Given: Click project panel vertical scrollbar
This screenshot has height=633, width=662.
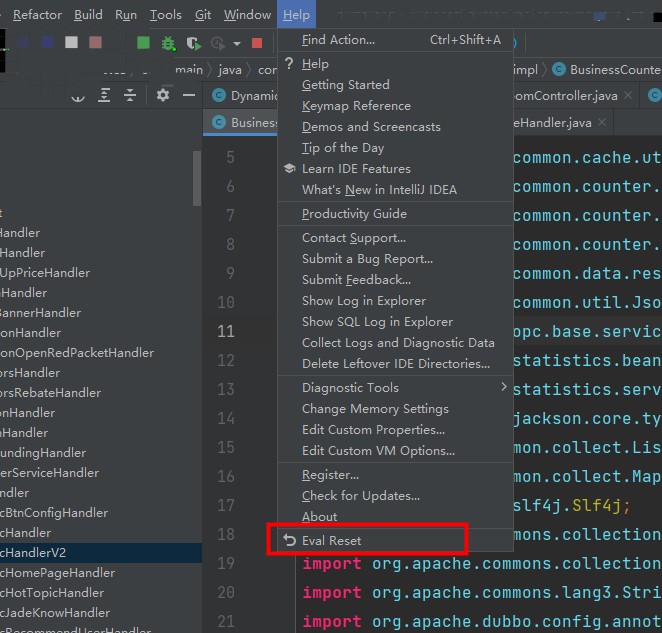Looking at the screenshot, I should 197,178.
